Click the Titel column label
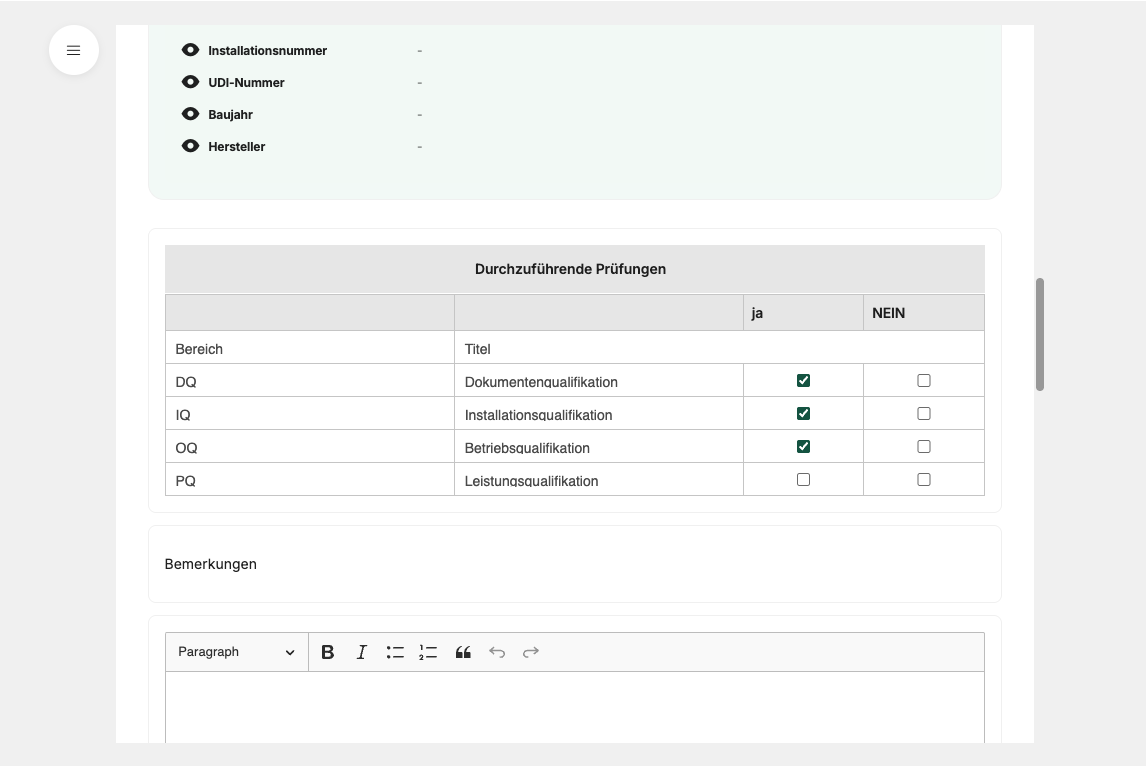 click(x=477, y=349)
